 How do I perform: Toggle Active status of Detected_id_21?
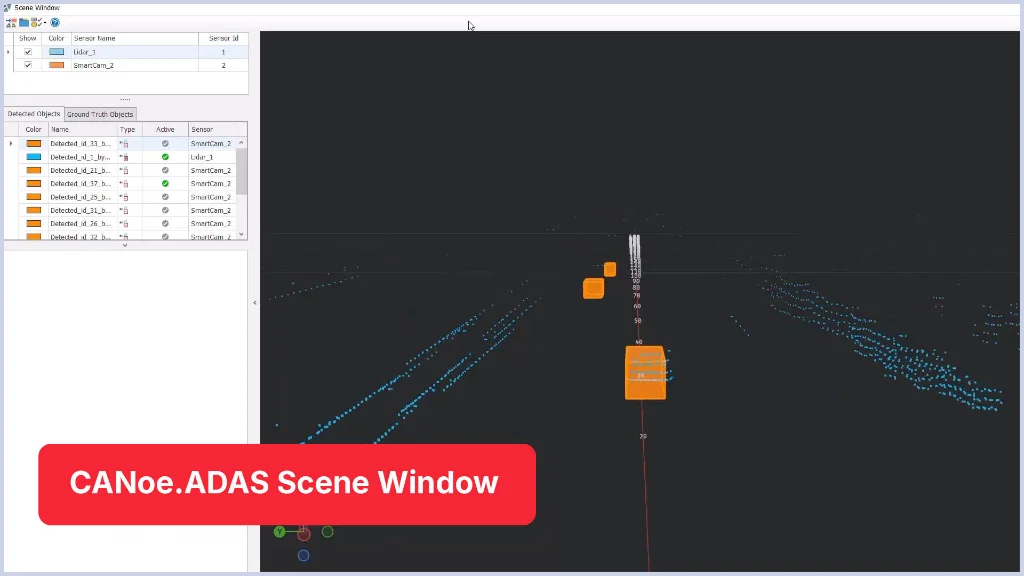tap(165, 170)
